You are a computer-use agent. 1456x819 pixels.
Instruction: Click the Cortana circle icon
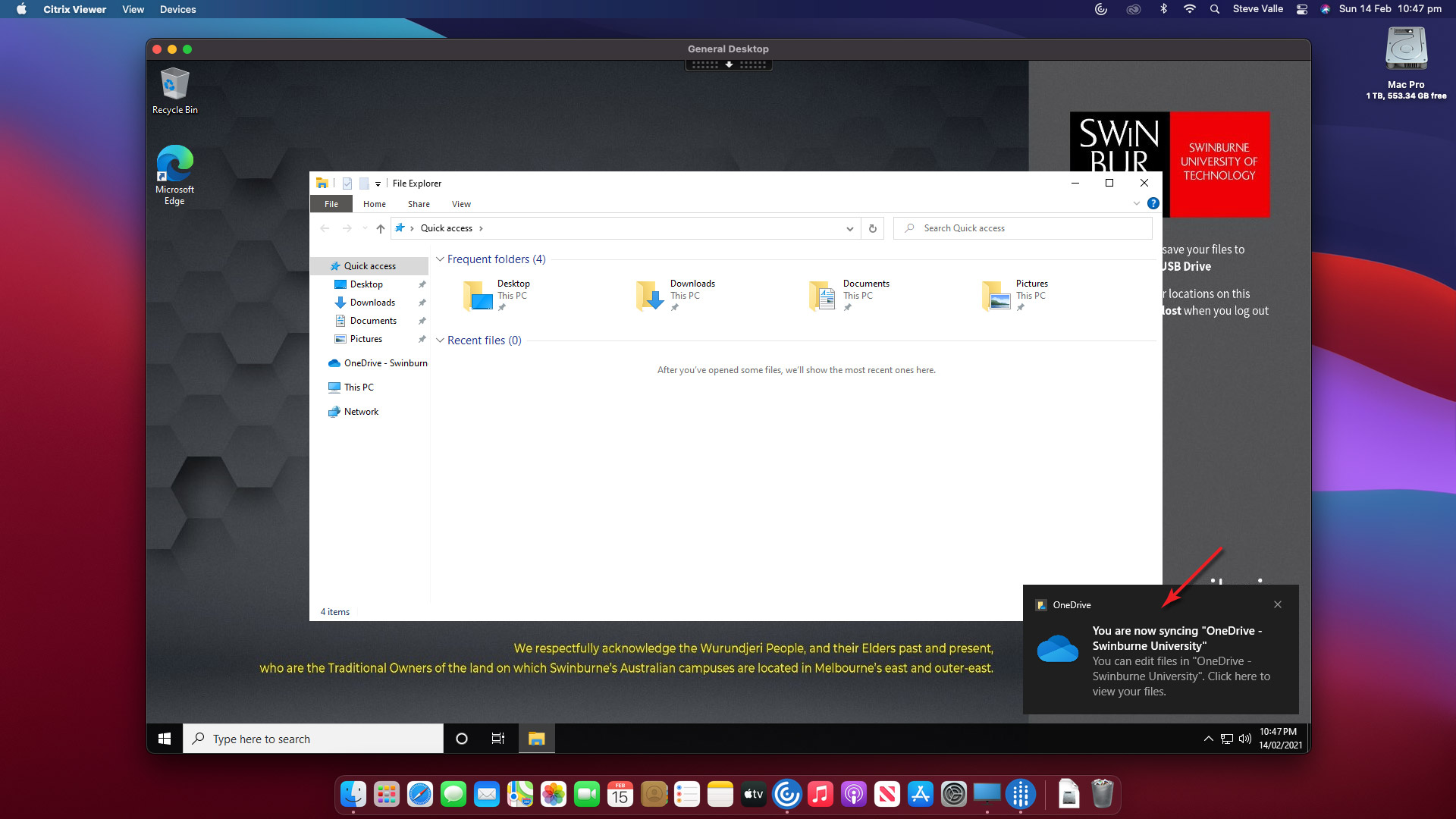461,739
